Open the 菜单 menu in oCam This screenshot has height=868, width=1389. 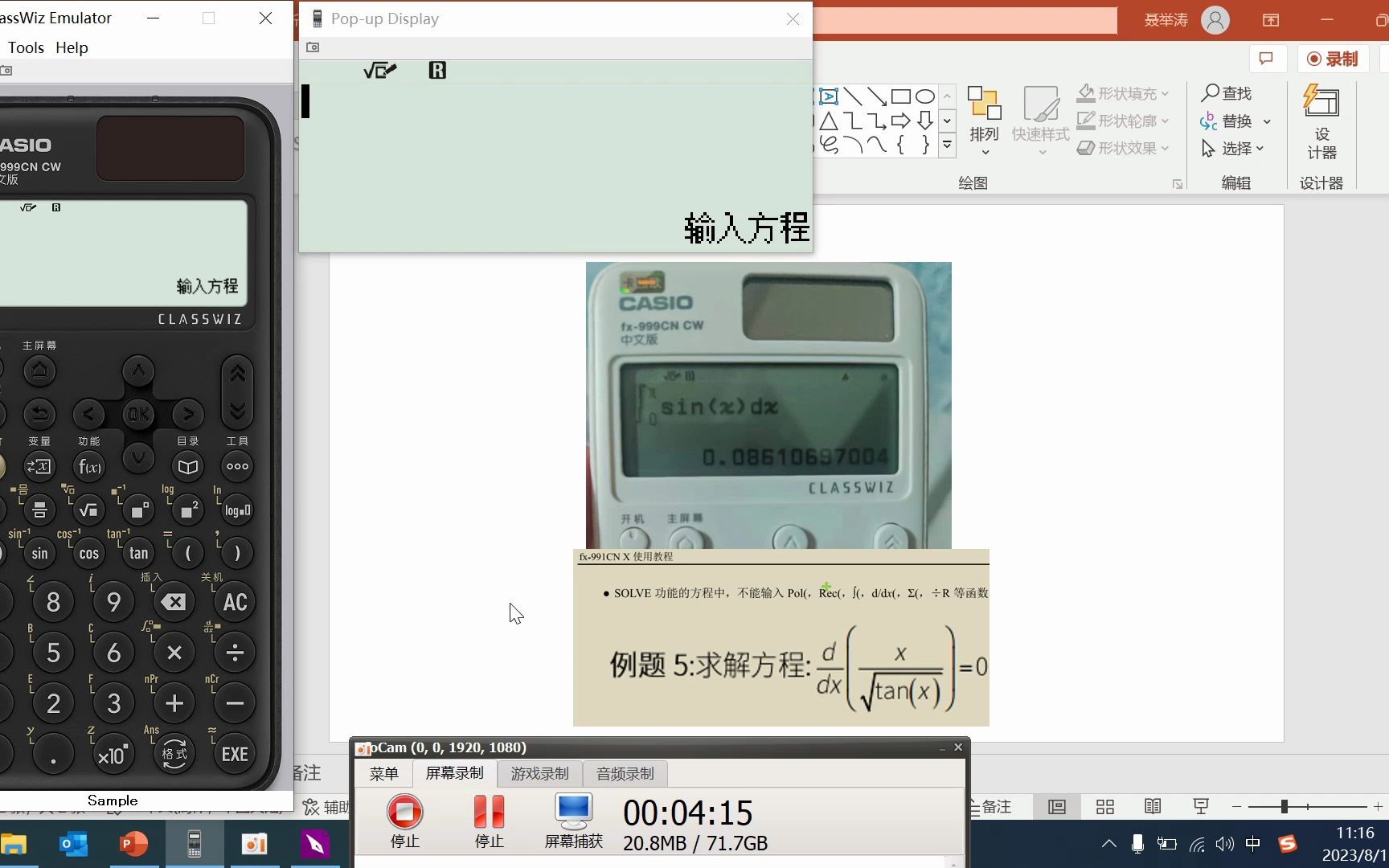[383, 773]
